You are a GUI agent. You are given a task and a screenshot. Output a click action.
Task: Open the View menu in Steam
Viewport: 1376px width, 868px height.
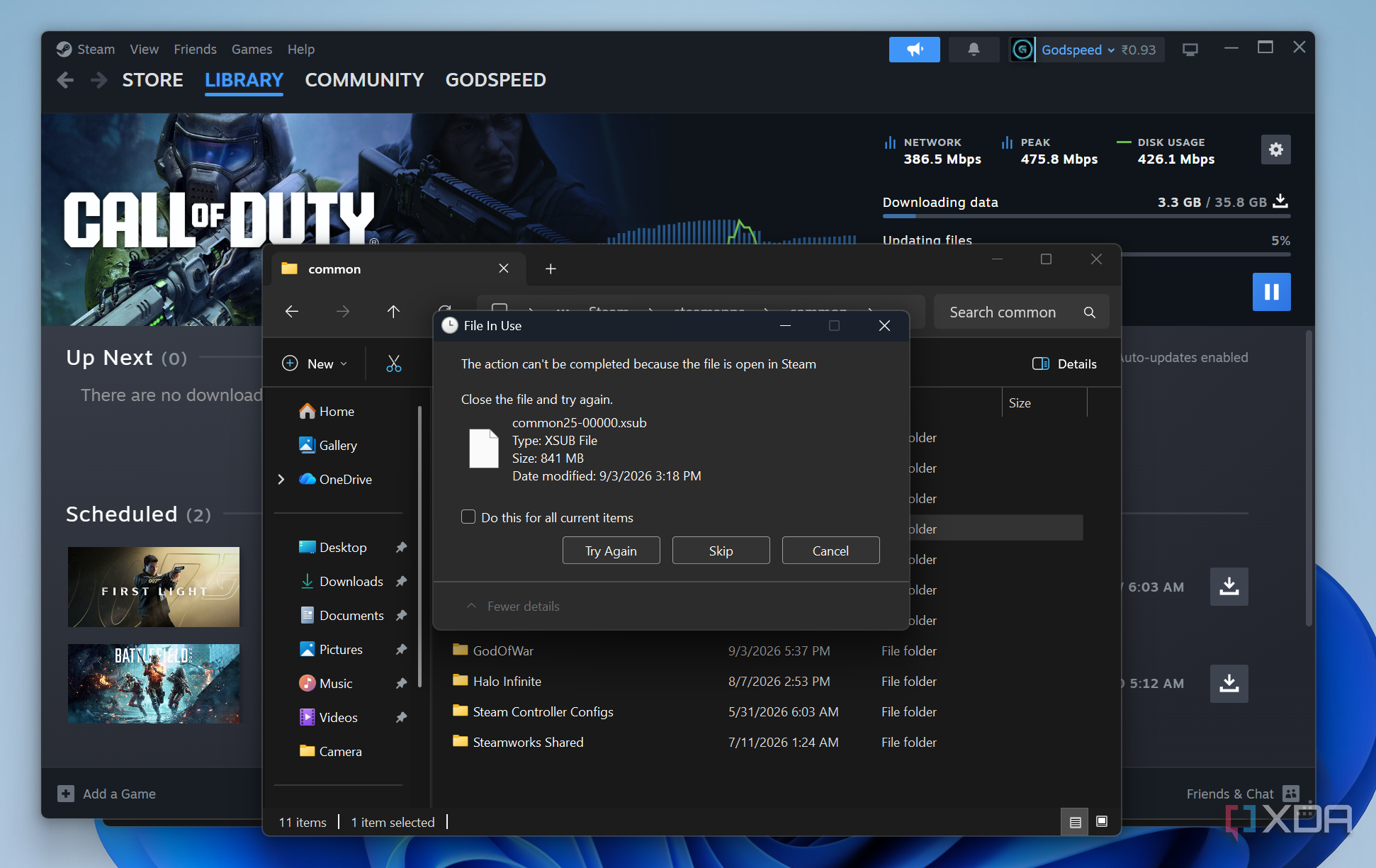click(x=144, y=49)
